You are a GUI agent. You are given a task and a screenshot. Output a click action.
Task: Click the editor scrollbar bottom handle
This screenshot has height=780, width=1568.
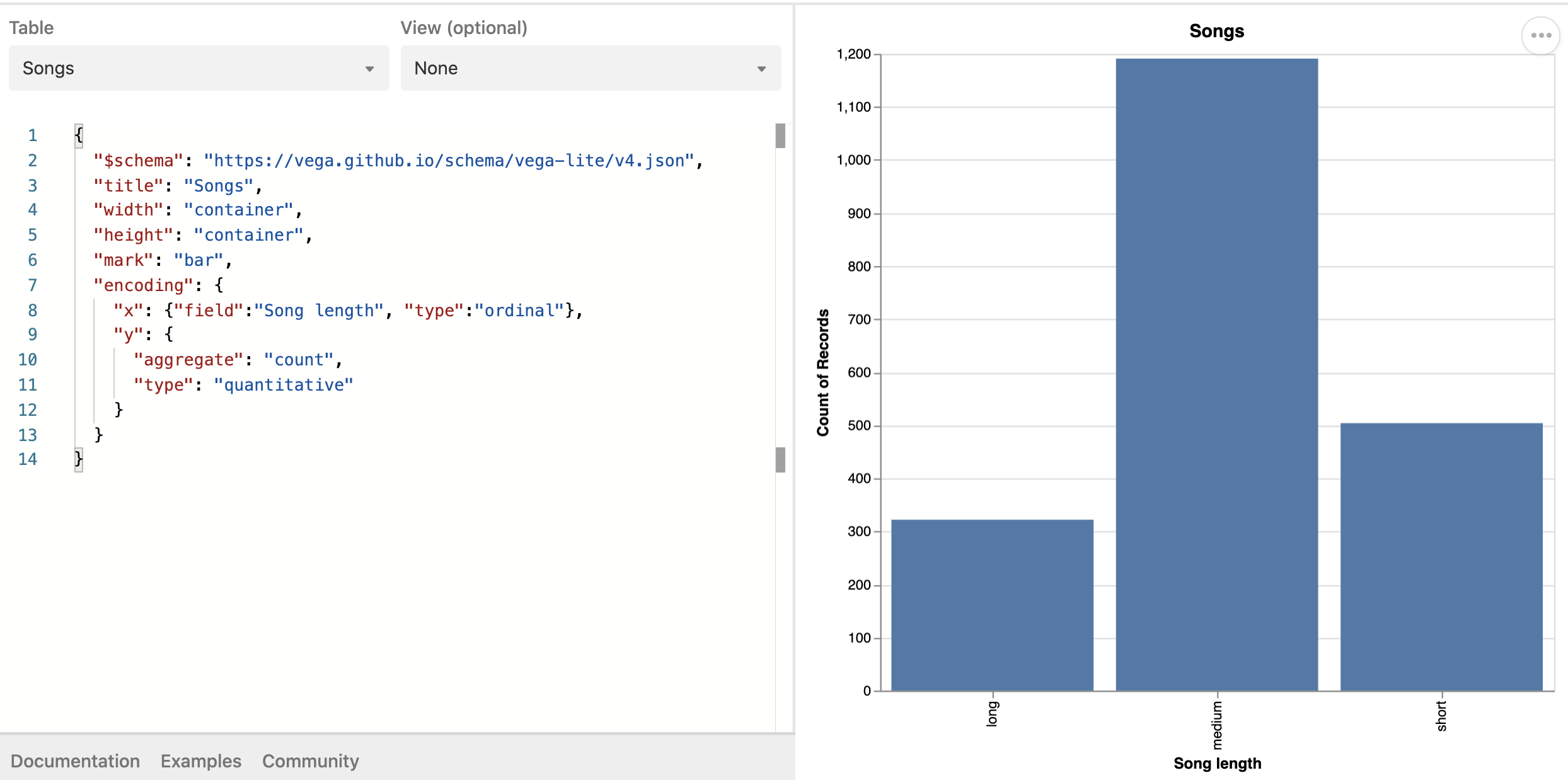click(x=780, y=460)
